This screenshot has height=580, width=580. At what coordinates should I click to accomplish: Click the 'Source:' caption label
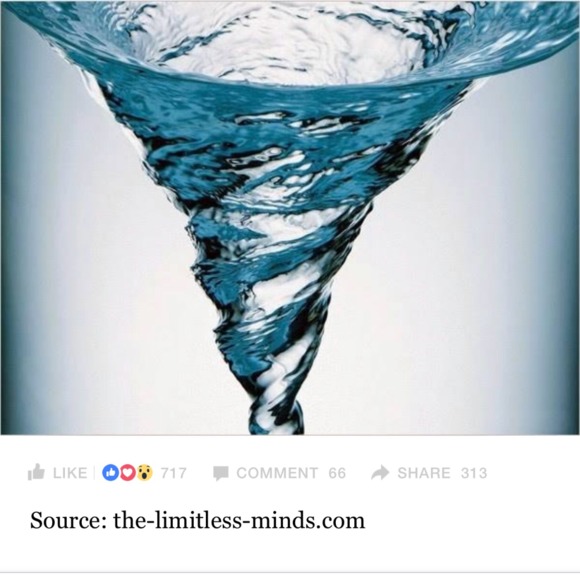pos(68,520)
